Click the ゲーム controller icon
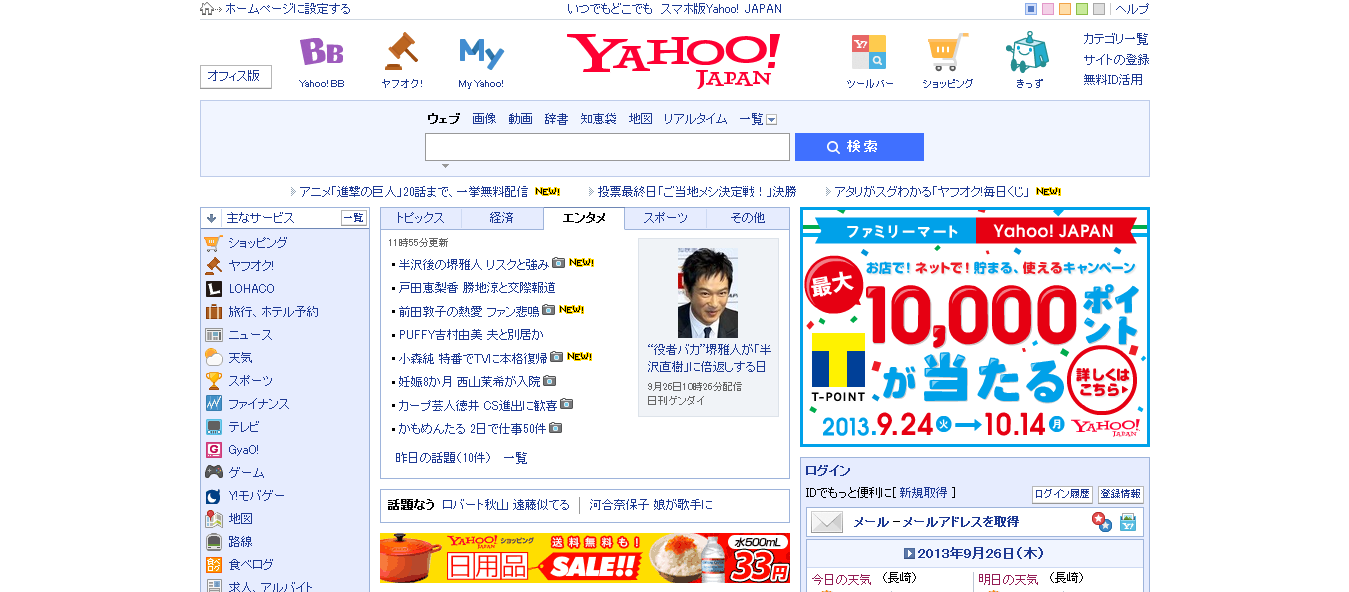The image size is (1349, 592). coord(213,472)
